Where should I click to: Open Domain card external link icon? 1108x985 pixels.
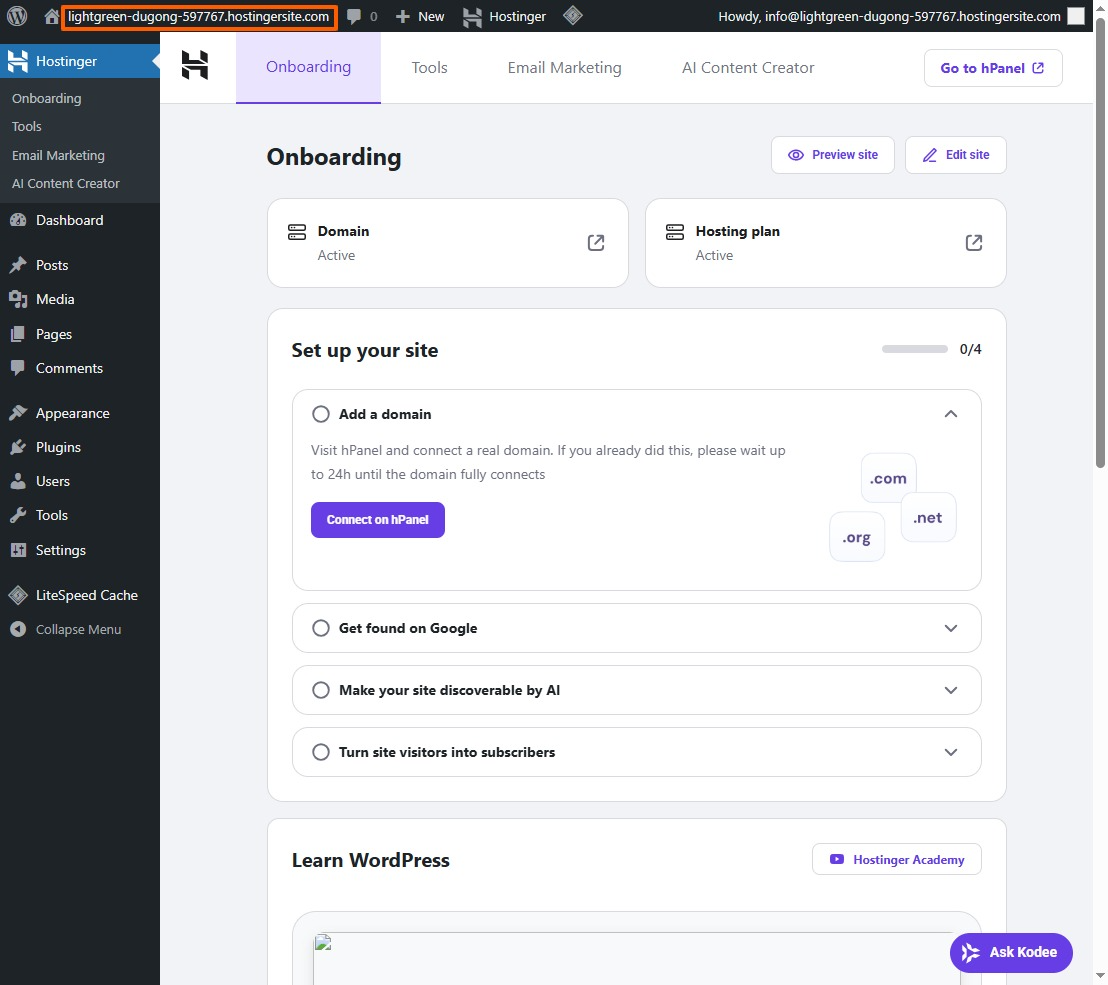click(x=596, y=243)
